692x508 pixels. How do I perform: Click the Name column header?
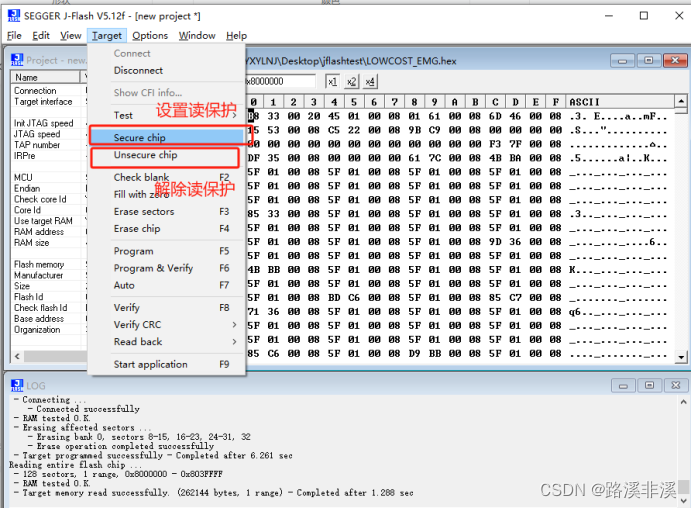tap(45, 77)
